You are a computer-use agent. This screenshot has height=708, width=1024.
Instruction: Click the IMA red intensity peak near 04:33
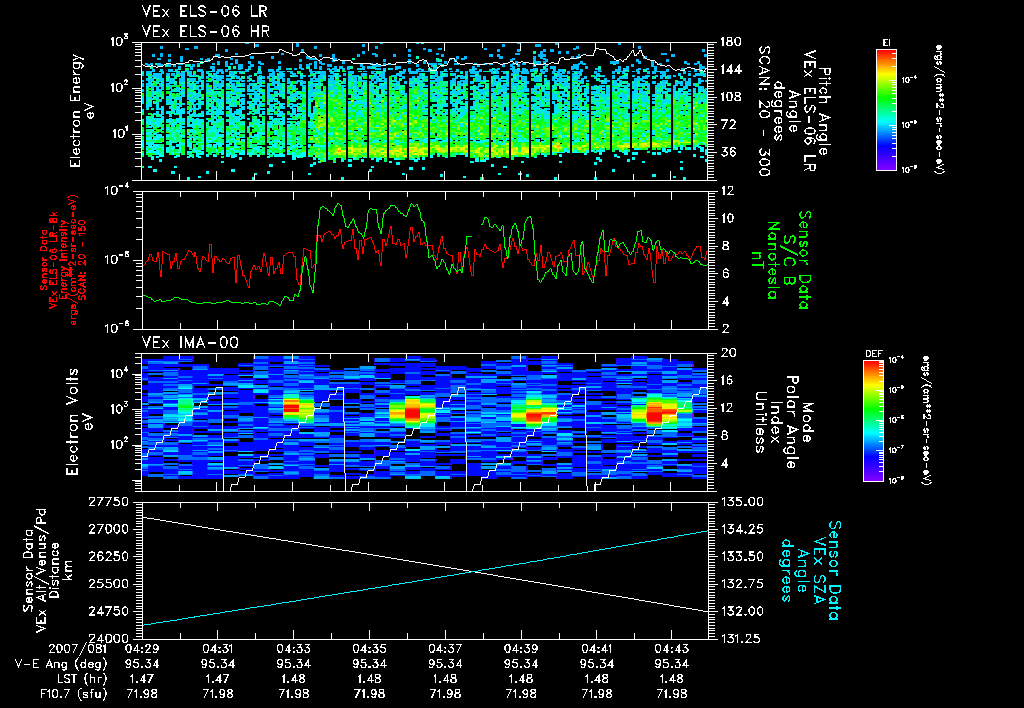tap(291, 408)
